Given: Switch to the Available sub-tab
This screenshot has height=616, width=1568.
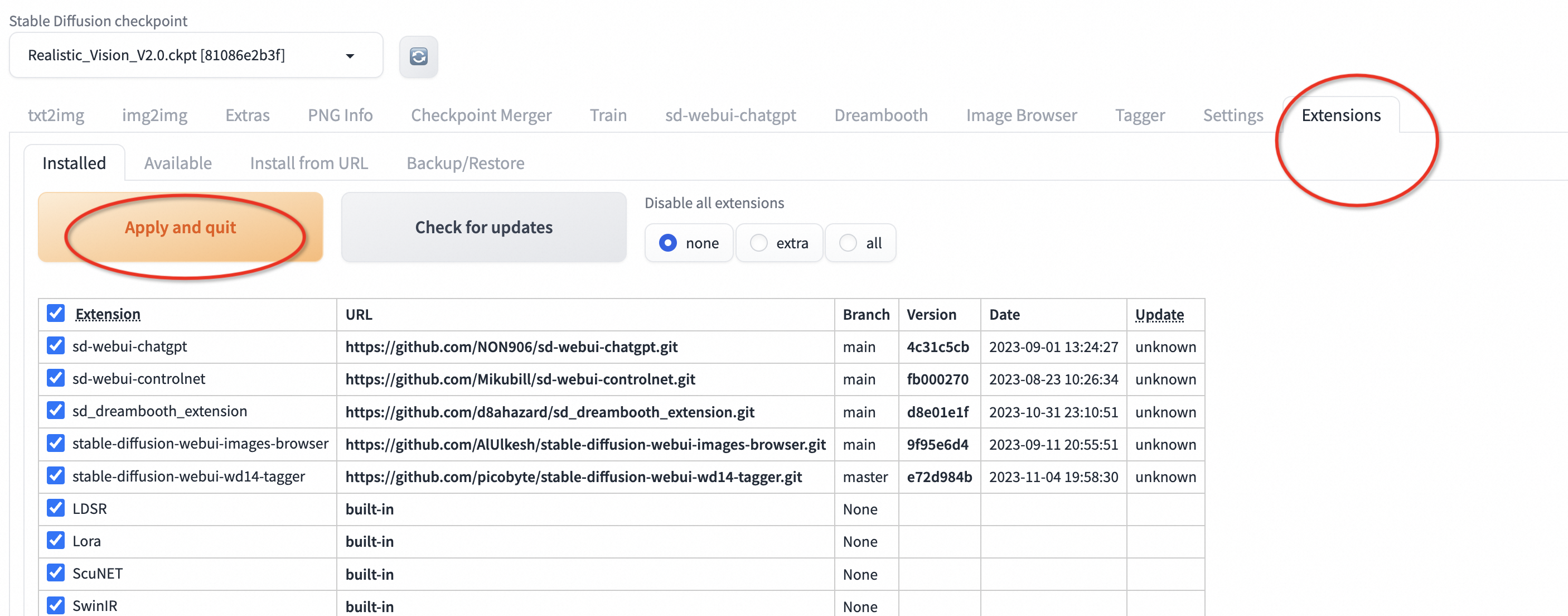Looking at the screenshot, I should [178, 163].
